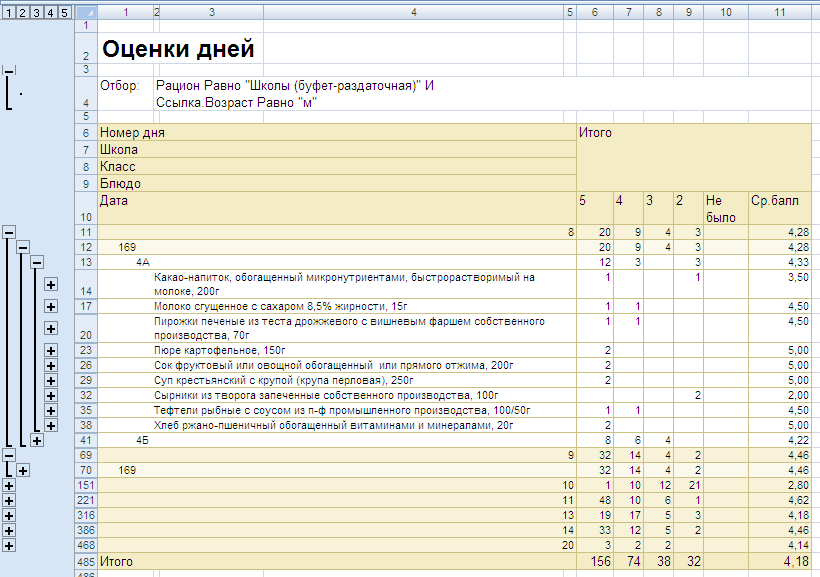Select column header 4
The width and height of the screenshot is (820, 577).
(414, 12)
